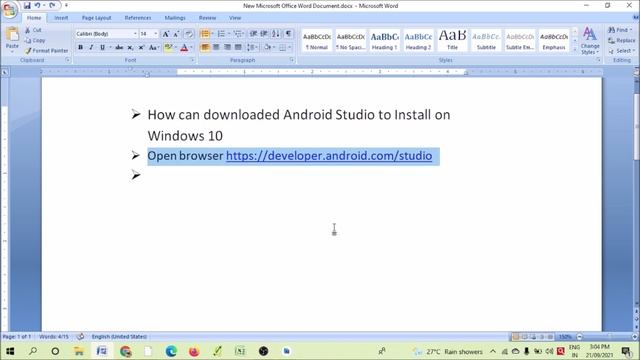Set Center alignment
640x360 pixels.
(216, 47)
